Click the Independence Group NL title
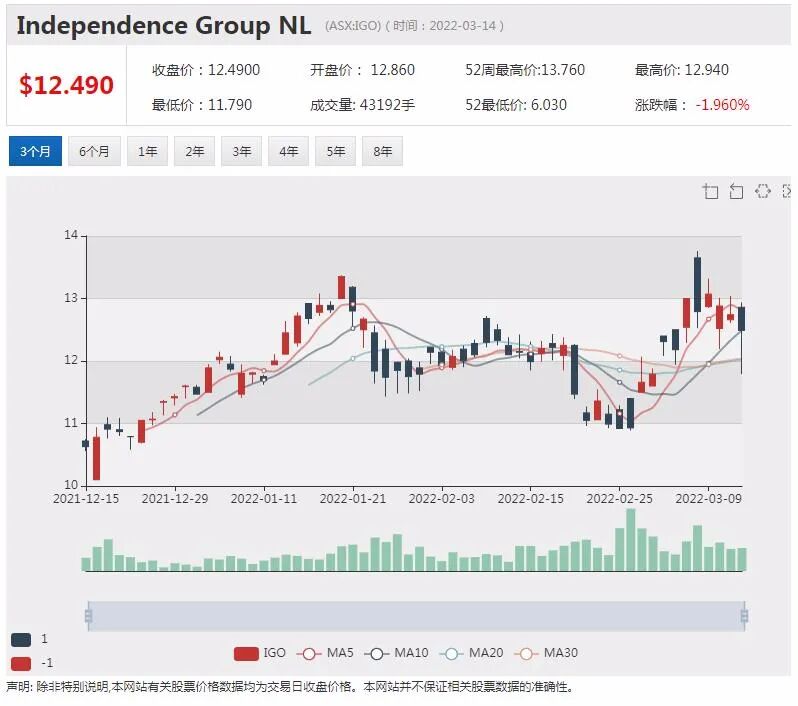798x706 pixels. click(x=163, y=25)
